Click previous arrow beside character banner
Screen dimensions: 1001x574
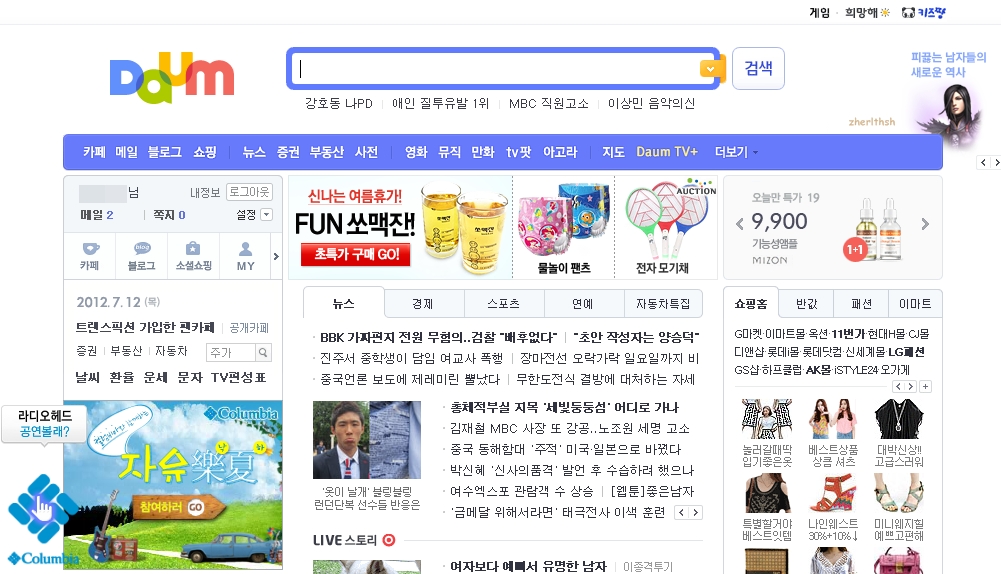pos(984,162)
